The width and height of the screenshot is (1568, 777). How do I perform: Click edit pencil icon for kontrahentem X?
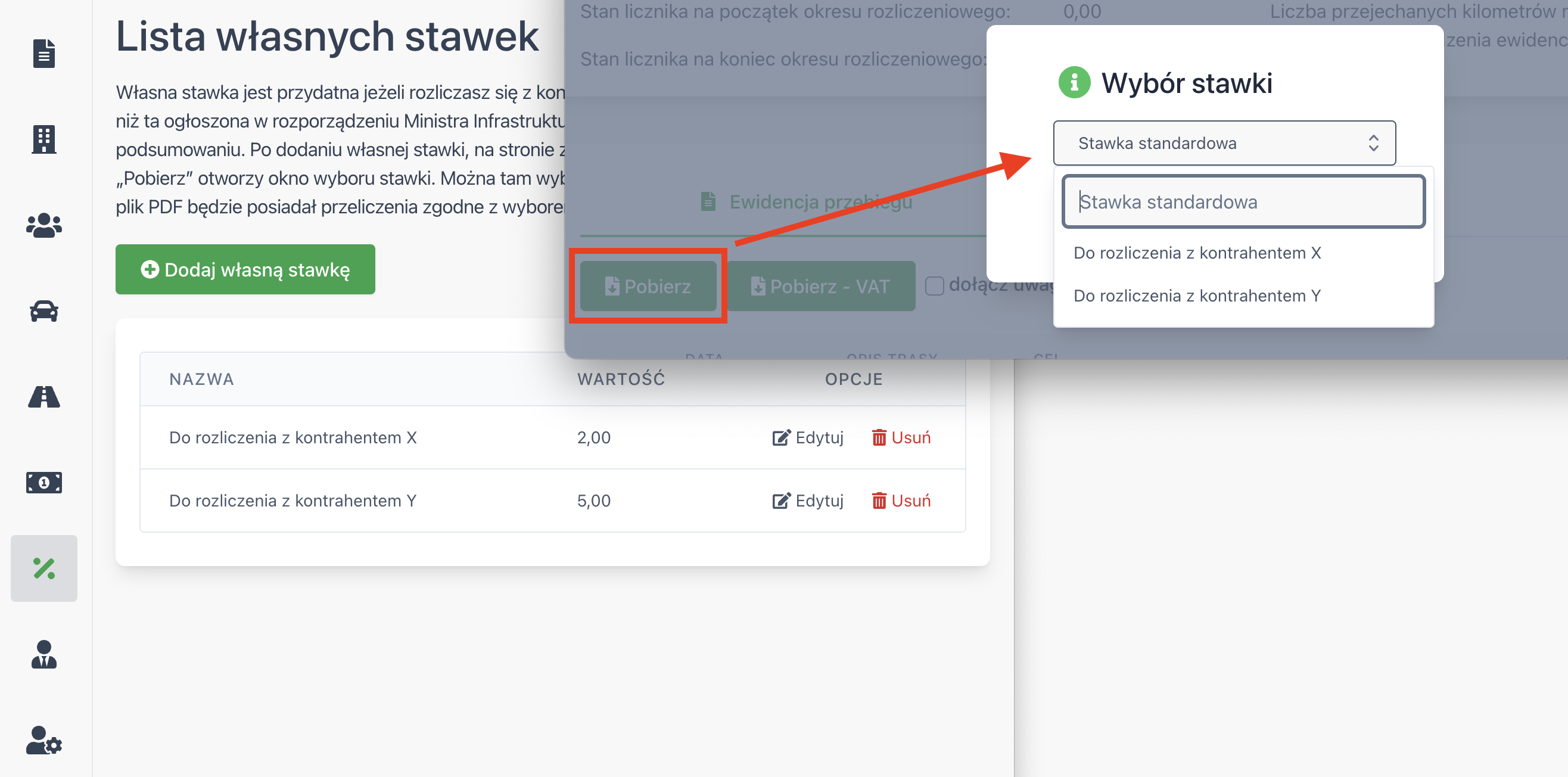pos(781,437)
